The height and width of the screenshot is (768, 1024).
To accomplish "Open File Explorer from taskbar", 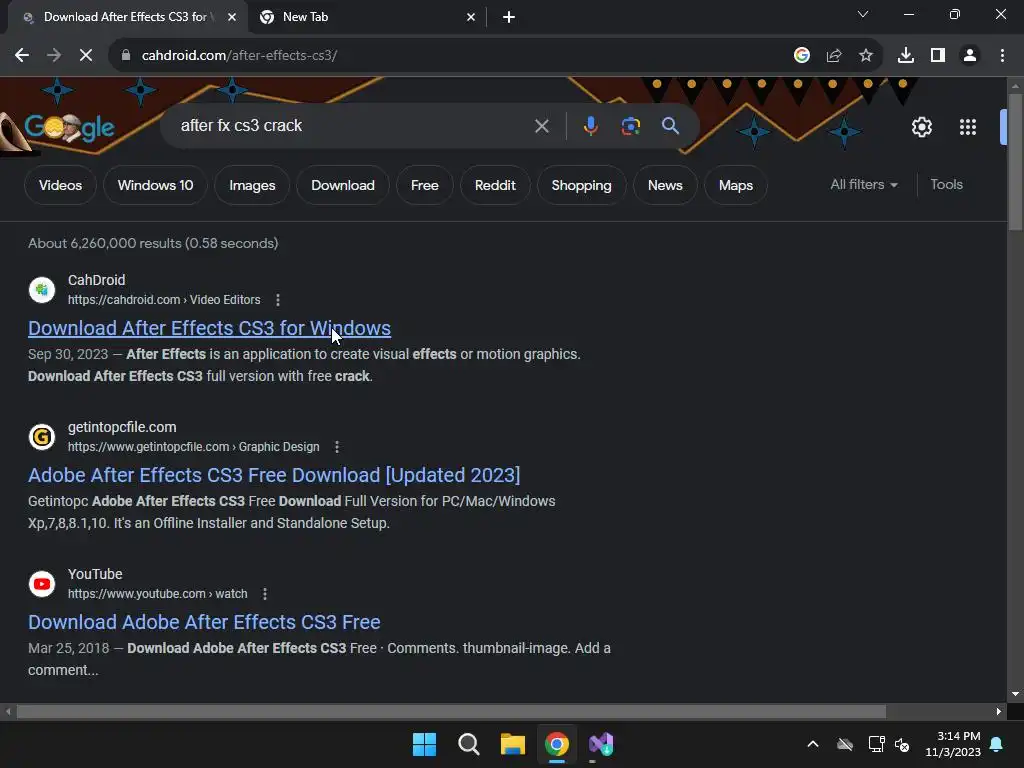I will [x=513, y=744].
